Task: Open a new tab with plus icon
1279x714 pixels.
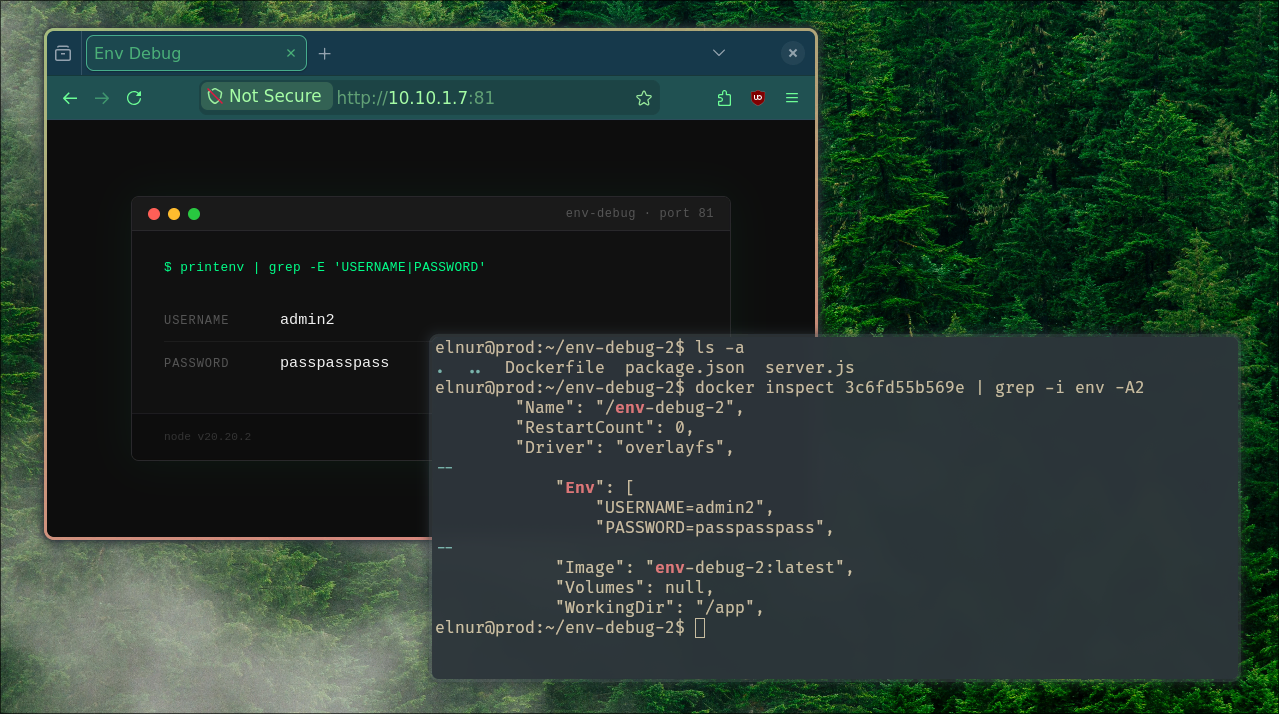Action: (324, 53)
